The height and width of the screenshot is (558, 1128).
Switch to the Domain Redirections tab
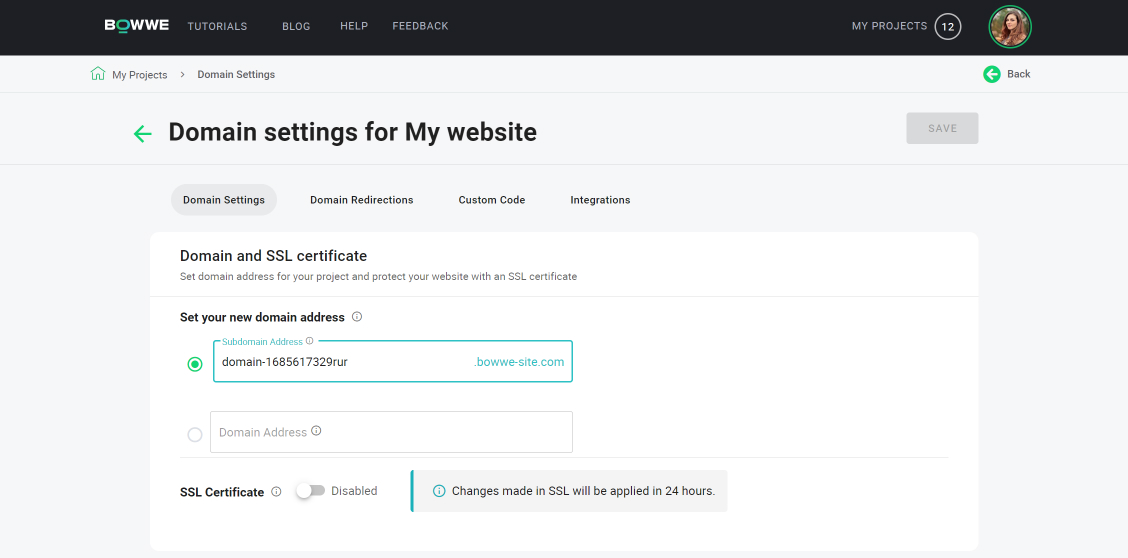(x=362, y=200)
